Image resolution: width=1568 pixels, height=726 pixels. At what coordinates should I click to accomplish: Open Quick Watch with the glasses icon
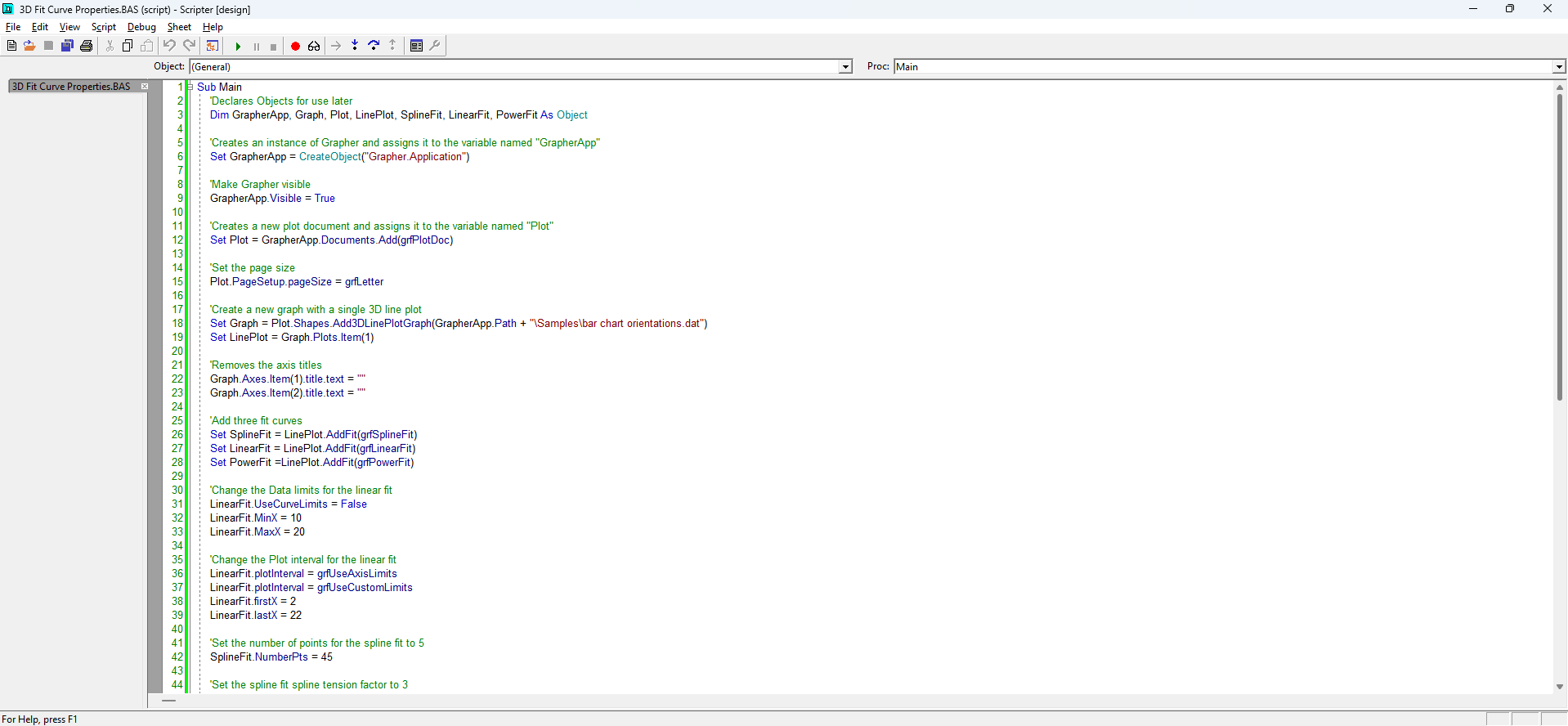314,46
